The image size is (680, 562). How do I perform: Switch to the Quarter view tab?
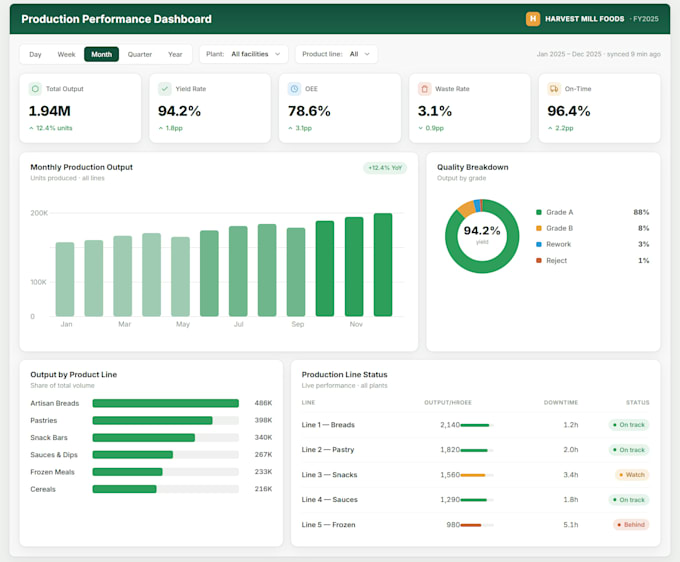point(140,54)
